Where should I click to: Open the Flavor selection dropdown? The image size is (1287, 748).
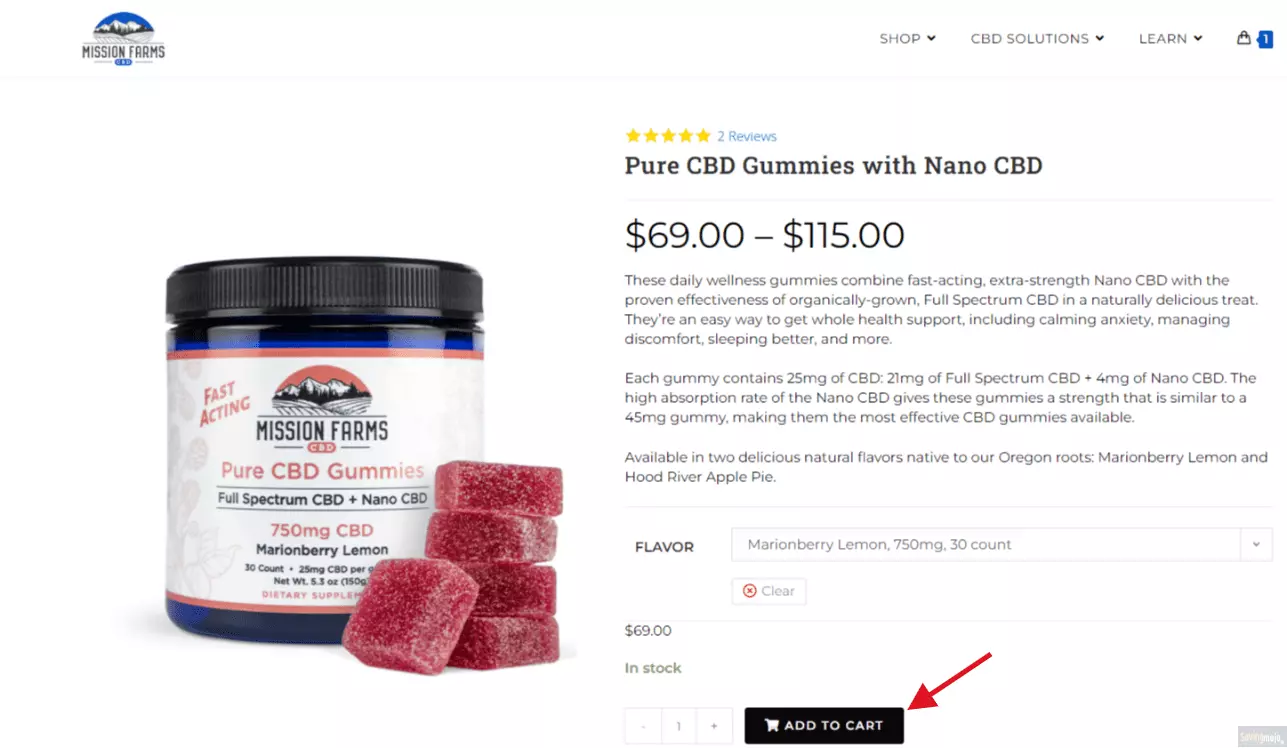[1001, 545]
